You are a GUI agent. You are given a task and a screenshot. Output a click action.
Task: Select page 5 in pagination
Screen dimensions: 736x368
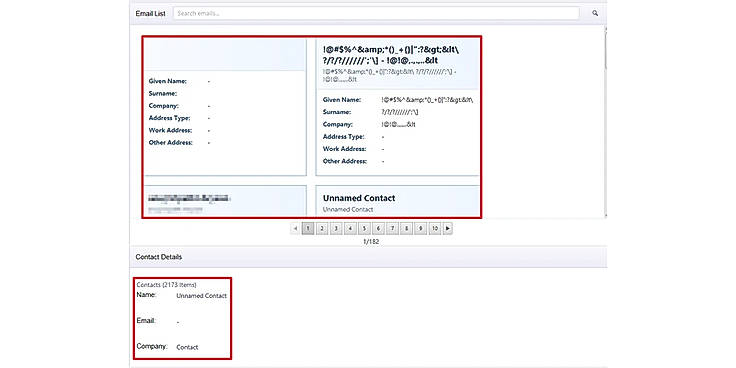(364, 229)
